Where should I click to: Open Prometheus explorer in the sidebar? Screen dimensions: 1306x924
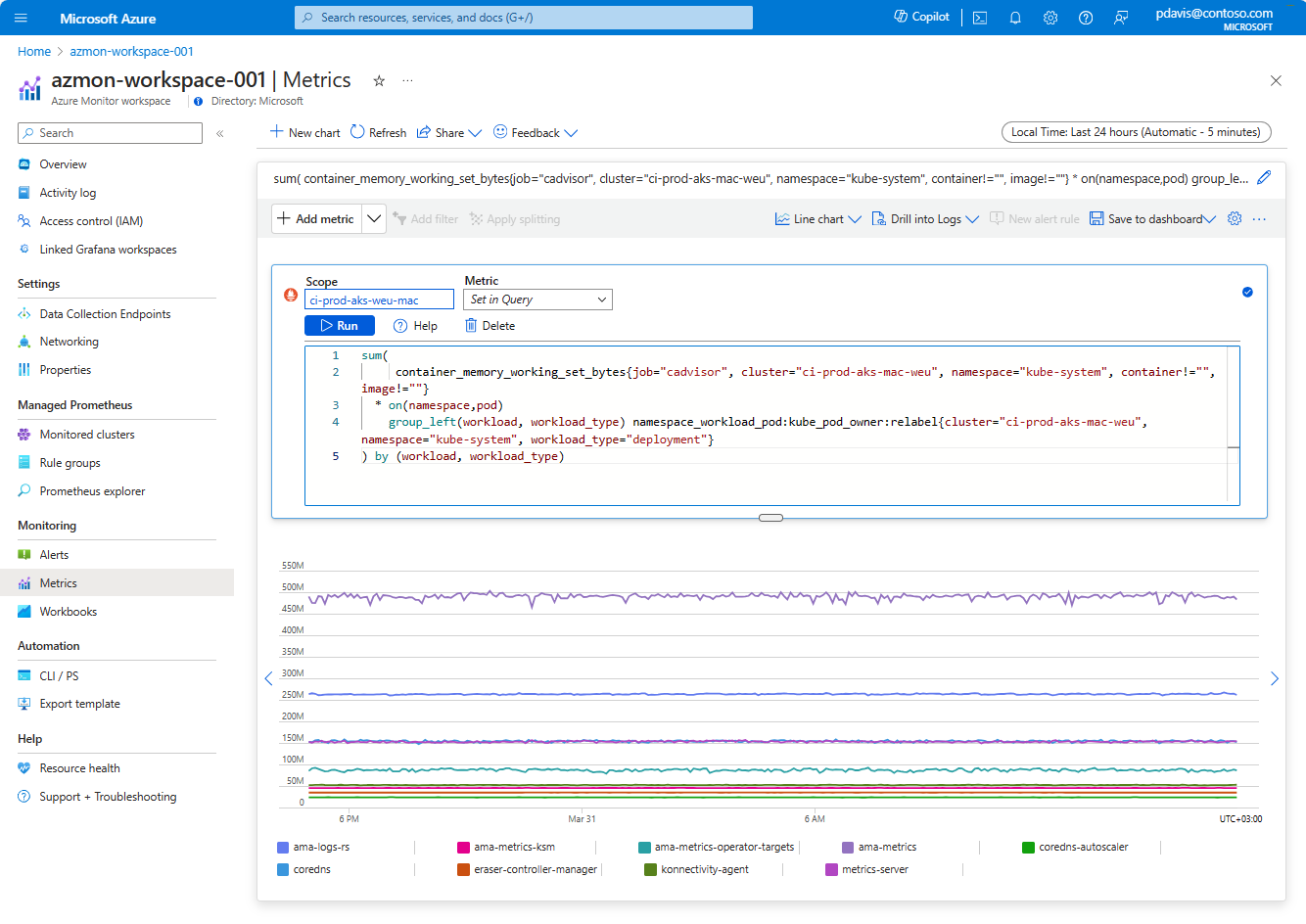click(92, 491)
